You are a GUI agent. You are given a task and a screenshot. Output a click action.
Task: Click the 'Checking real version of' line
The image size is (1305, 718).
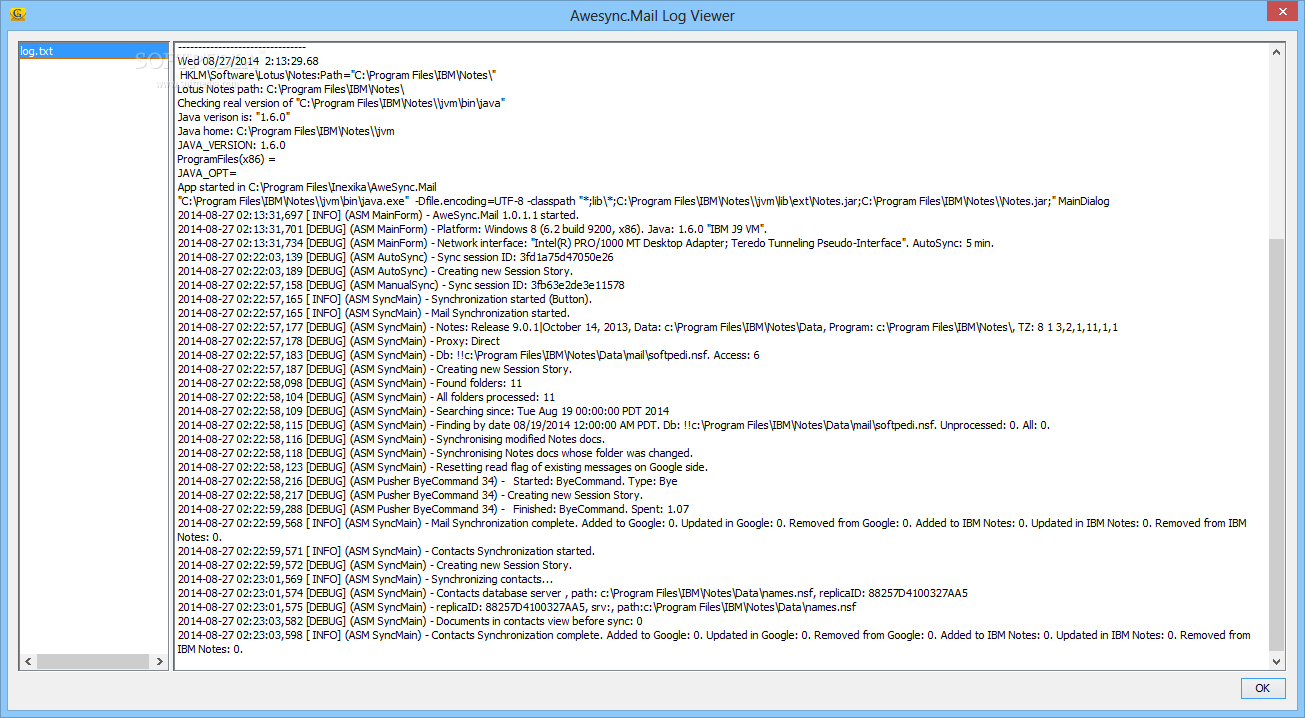[x=341, y=103]
